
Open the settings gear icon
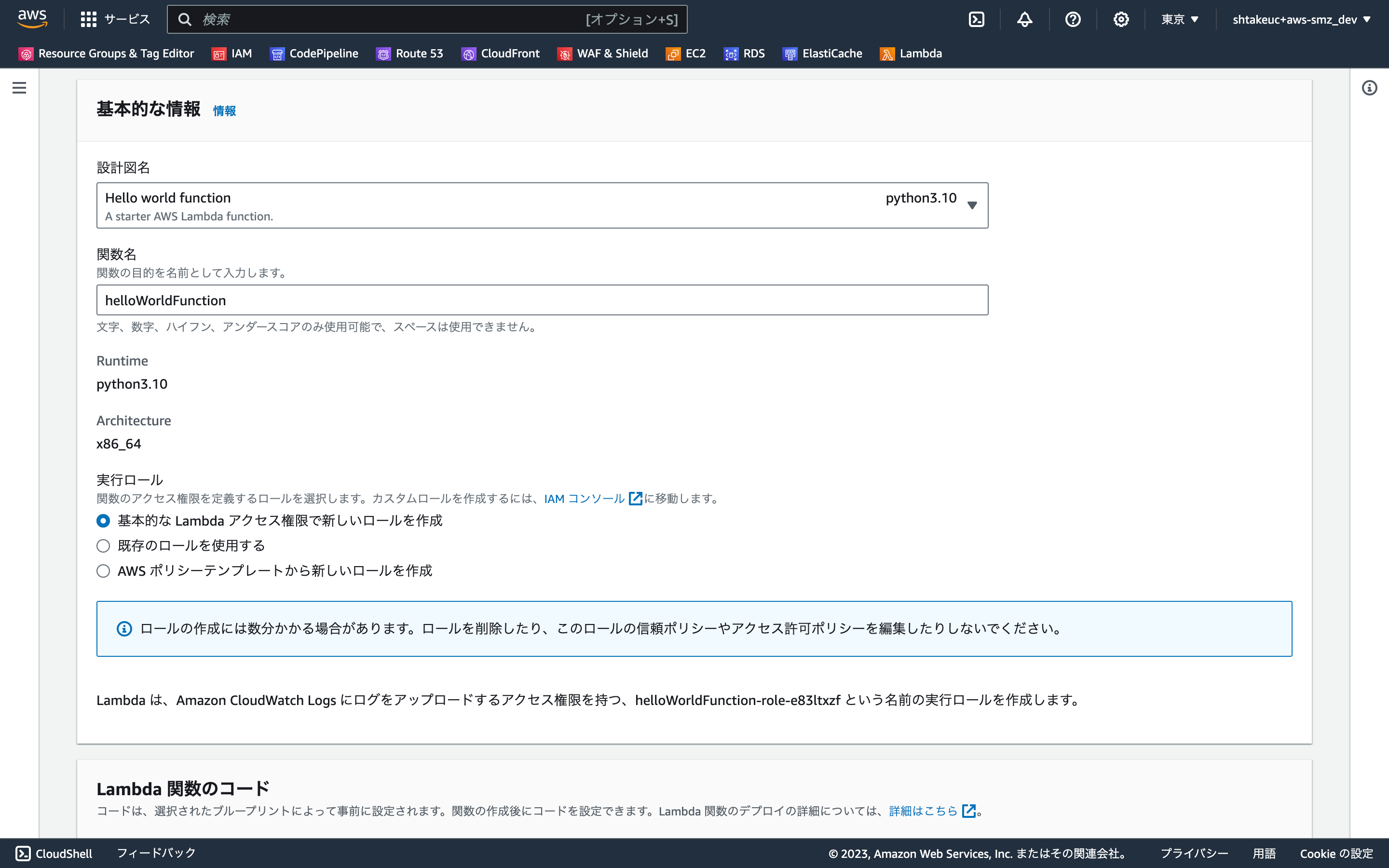[1121, 19]
